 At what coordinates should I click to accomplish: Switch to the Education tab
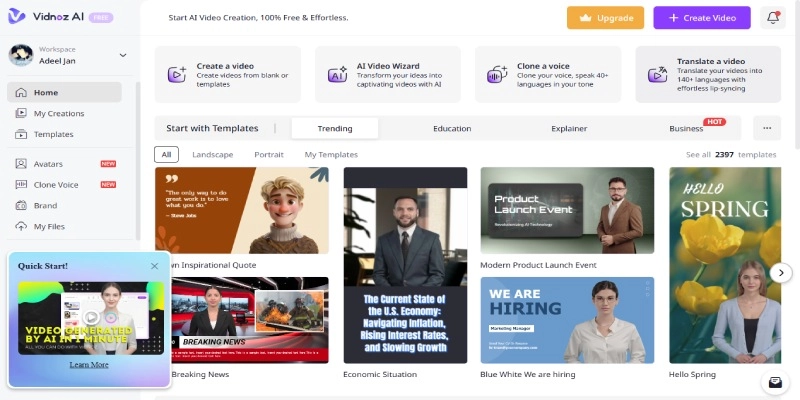pyautogui.click(x=452, y=129)
